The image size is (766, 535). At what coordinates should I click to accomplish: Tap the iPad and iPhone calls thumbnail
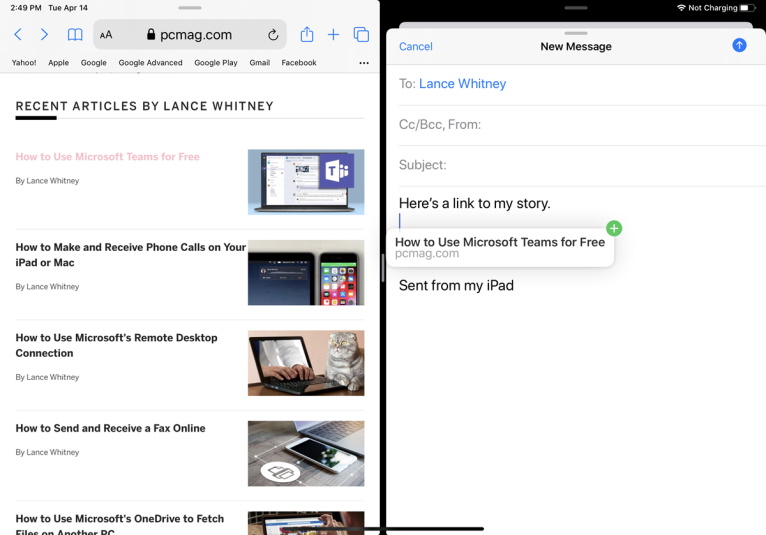(x=306, y=273)
